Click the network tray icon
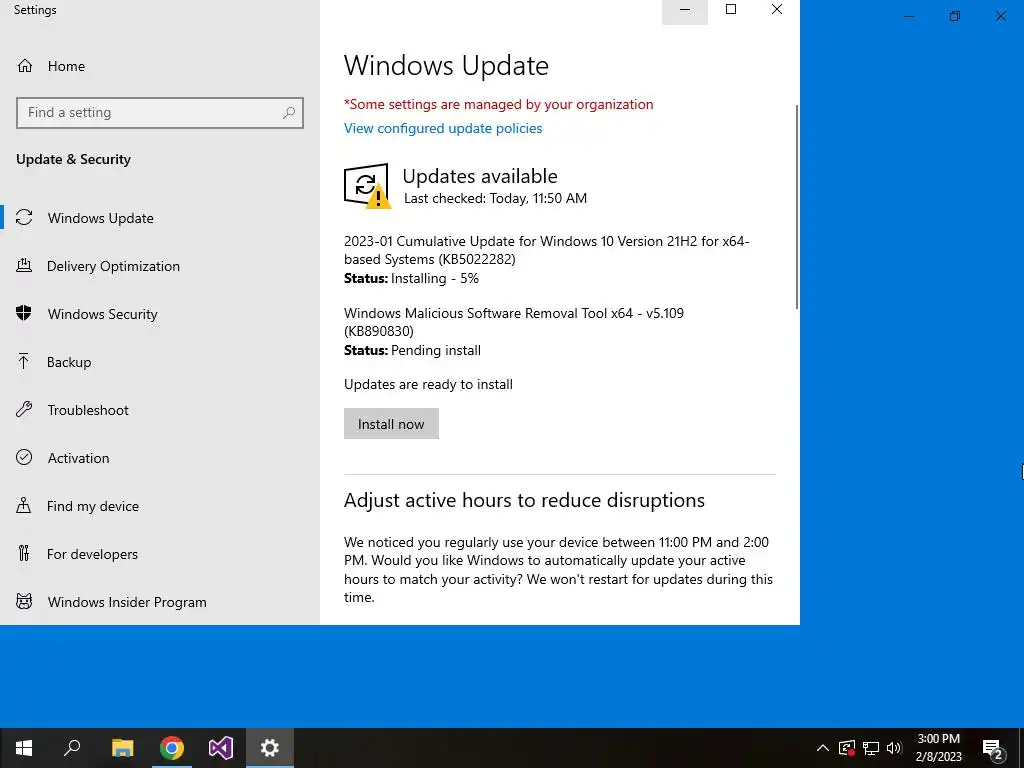This screenshot has width=1024, height=768. click(871, 748)
